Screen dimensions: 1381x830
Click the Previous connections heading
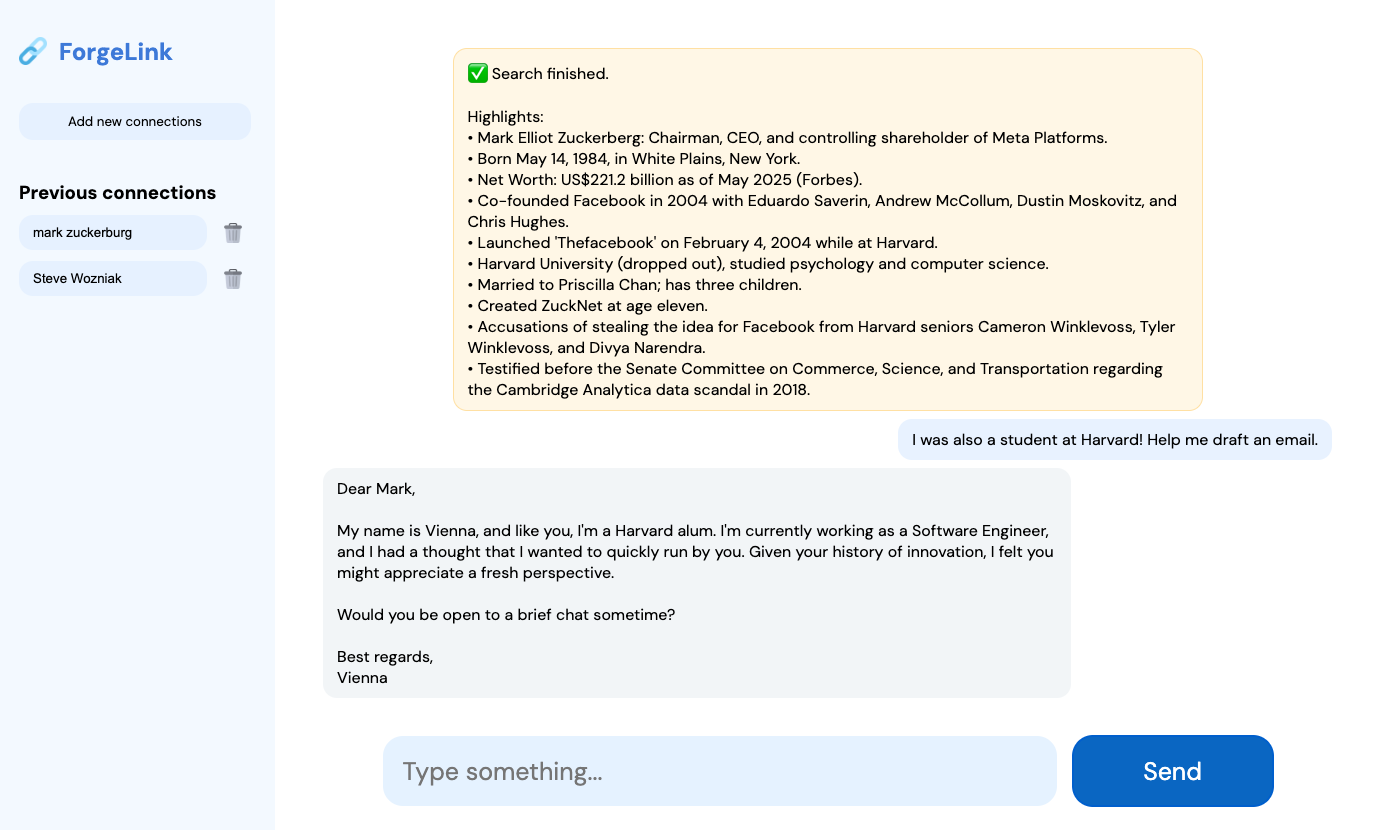pyautogui.click(x=117, y=193)
